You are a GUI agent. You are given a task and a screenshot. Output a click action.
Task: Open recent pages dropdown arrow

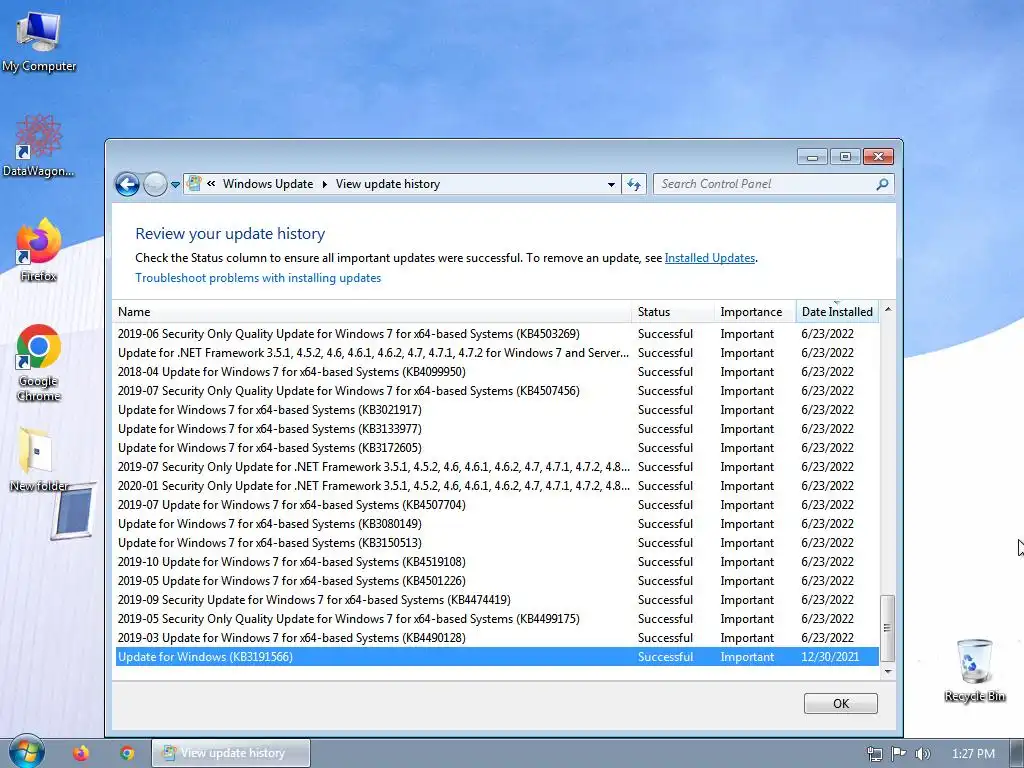coord(175,185)
